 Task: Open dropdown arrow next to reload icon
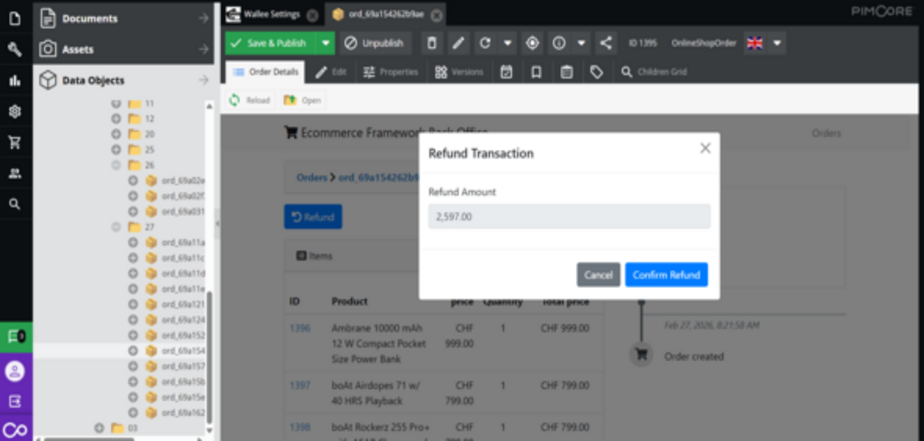click(507, 43)
